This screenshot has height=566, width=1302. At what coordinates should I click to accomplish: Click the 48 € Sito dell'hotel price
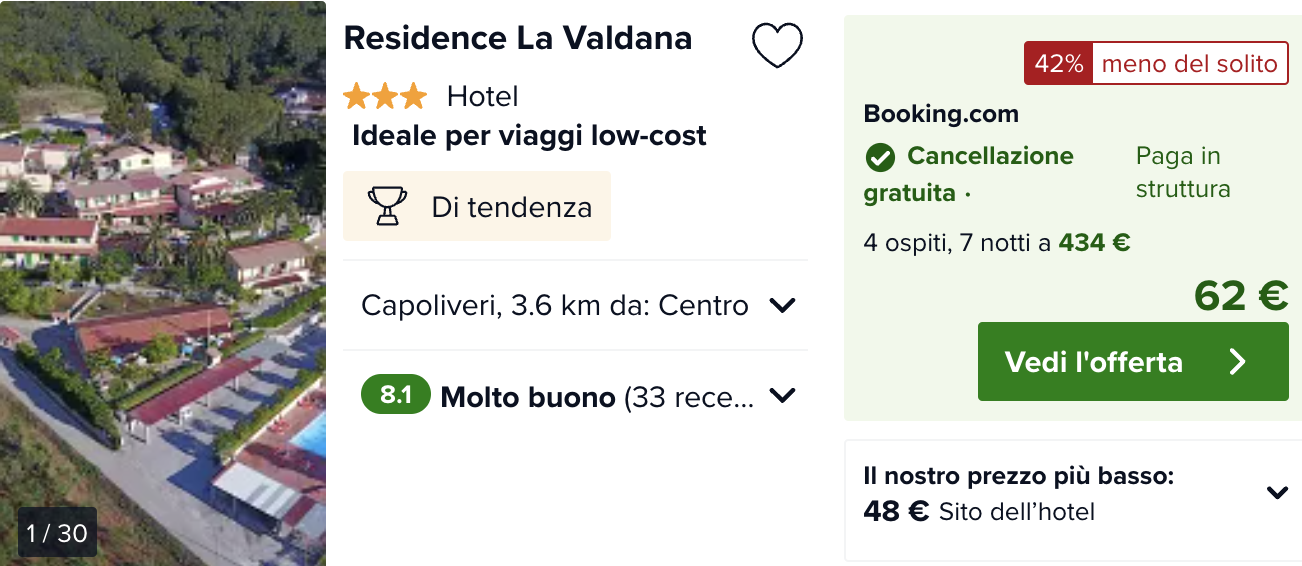click(979, 512)
